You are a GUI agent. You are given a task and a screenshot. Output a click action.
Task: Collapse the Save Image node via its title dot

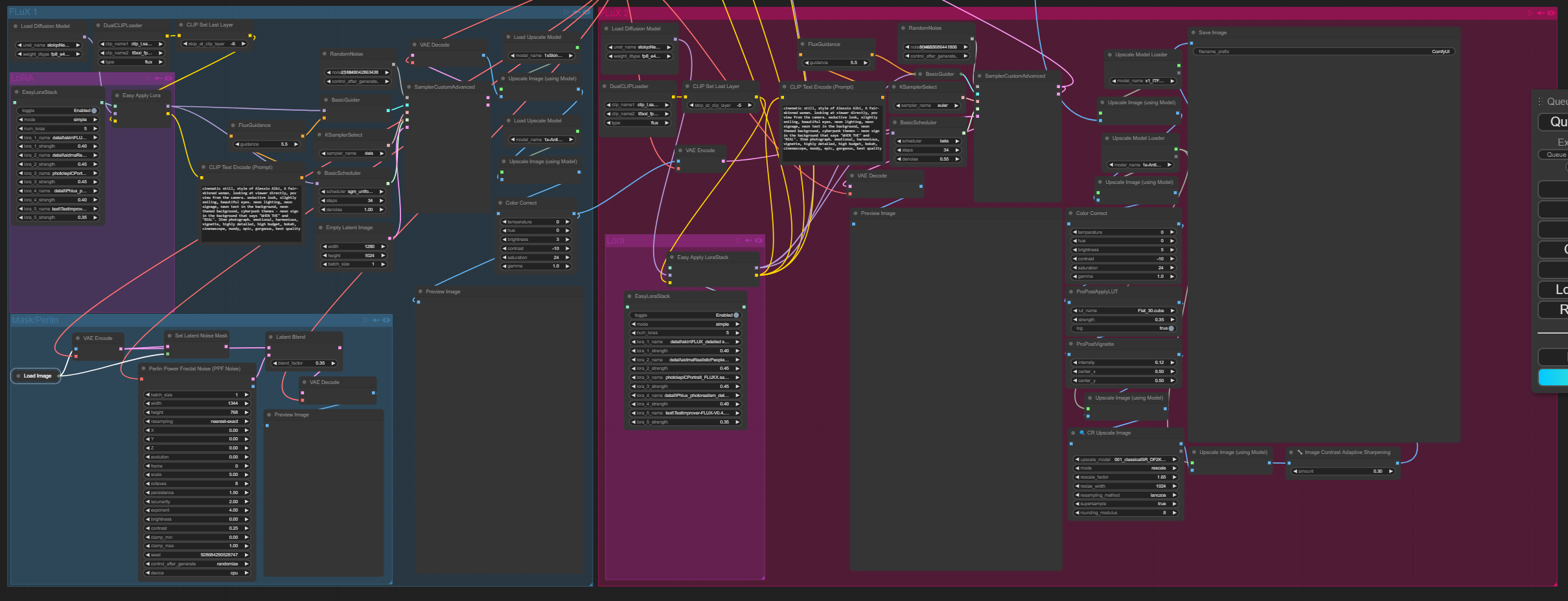[1193, 32]
